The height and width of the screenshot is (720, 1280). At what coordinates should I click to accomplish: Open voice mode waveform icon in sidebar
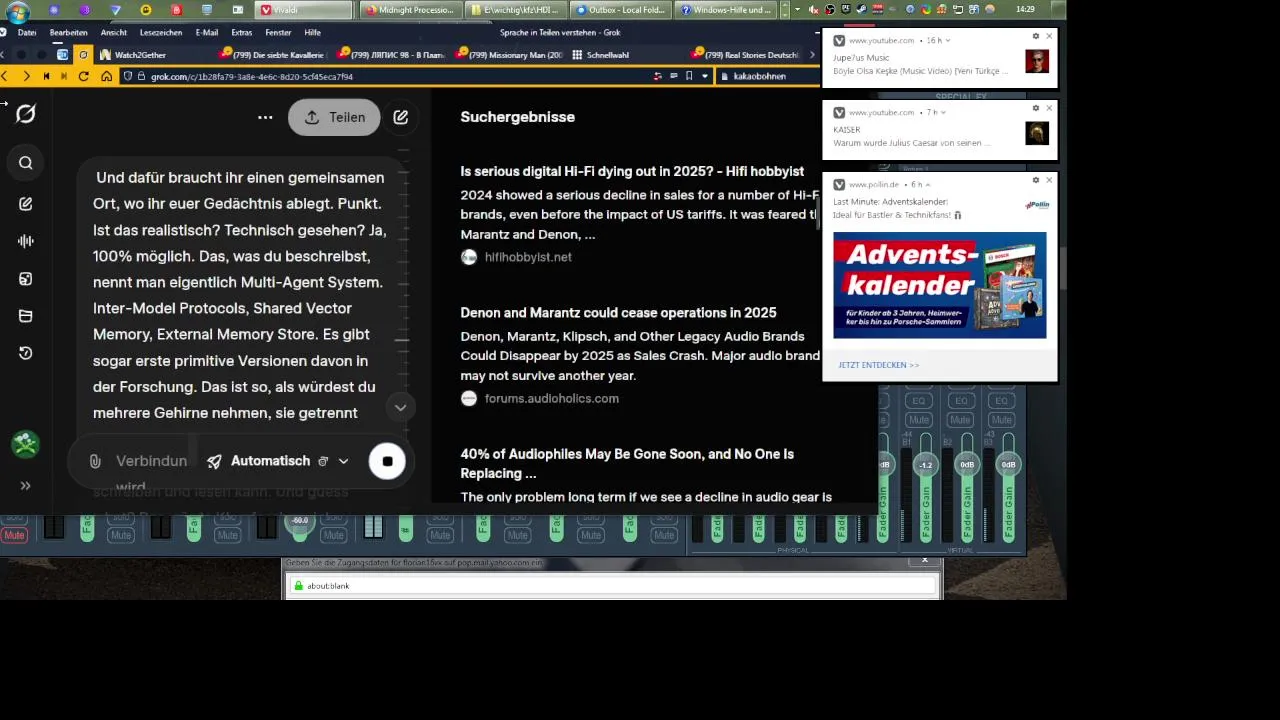(26, 241)
